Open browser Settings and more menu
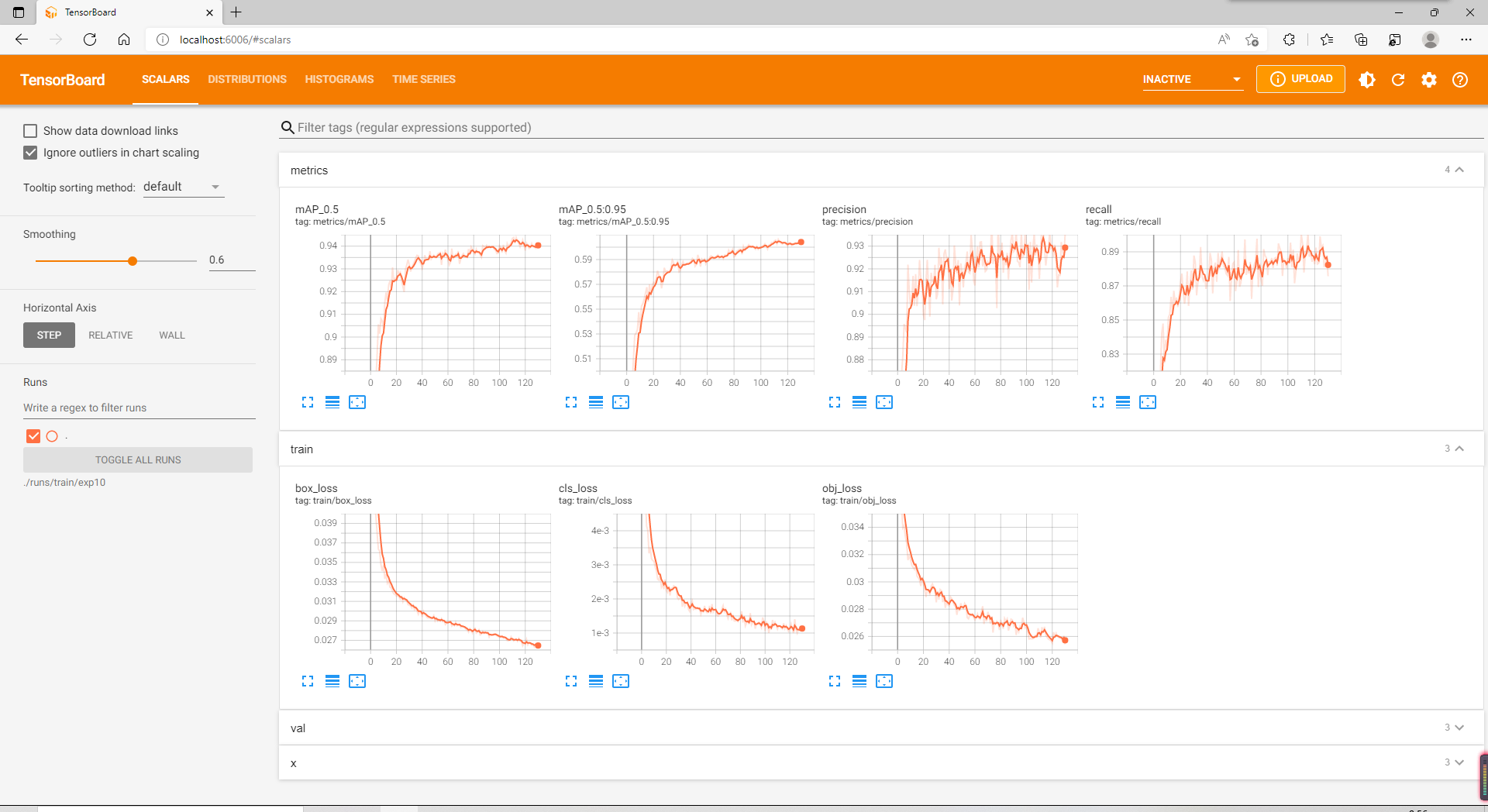The height and width of the screenshot is (812, 1488). (x=1466, y=40)
